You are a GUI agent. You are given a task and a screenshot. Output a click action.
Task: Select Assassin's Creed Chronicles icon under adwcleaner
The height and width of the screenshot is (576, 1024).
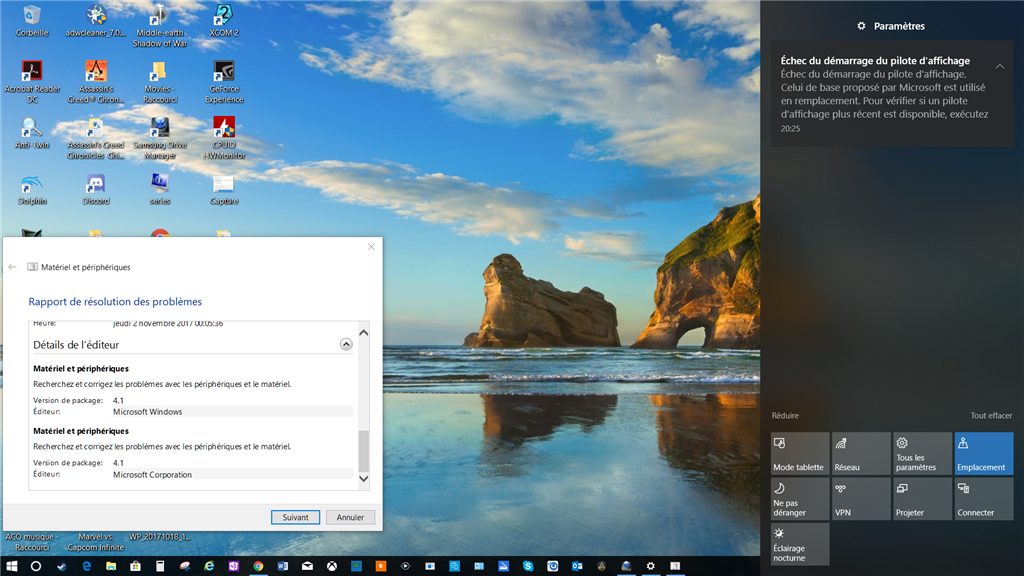tap(96, 82)
